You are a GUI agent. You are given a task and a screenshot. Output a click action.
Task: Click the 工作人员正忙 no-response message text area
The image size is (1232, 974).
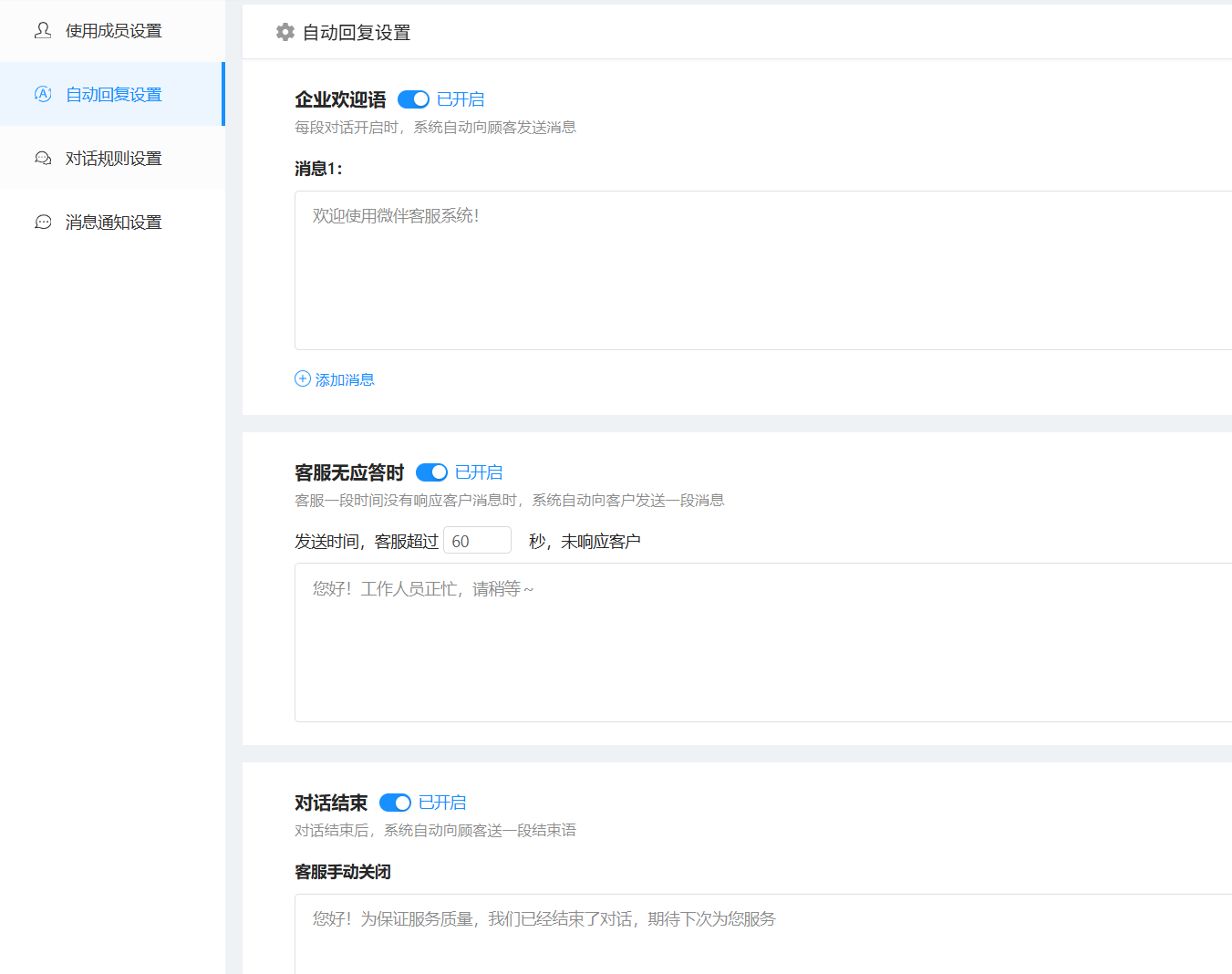pyautogui.click(x=763, y=642)
